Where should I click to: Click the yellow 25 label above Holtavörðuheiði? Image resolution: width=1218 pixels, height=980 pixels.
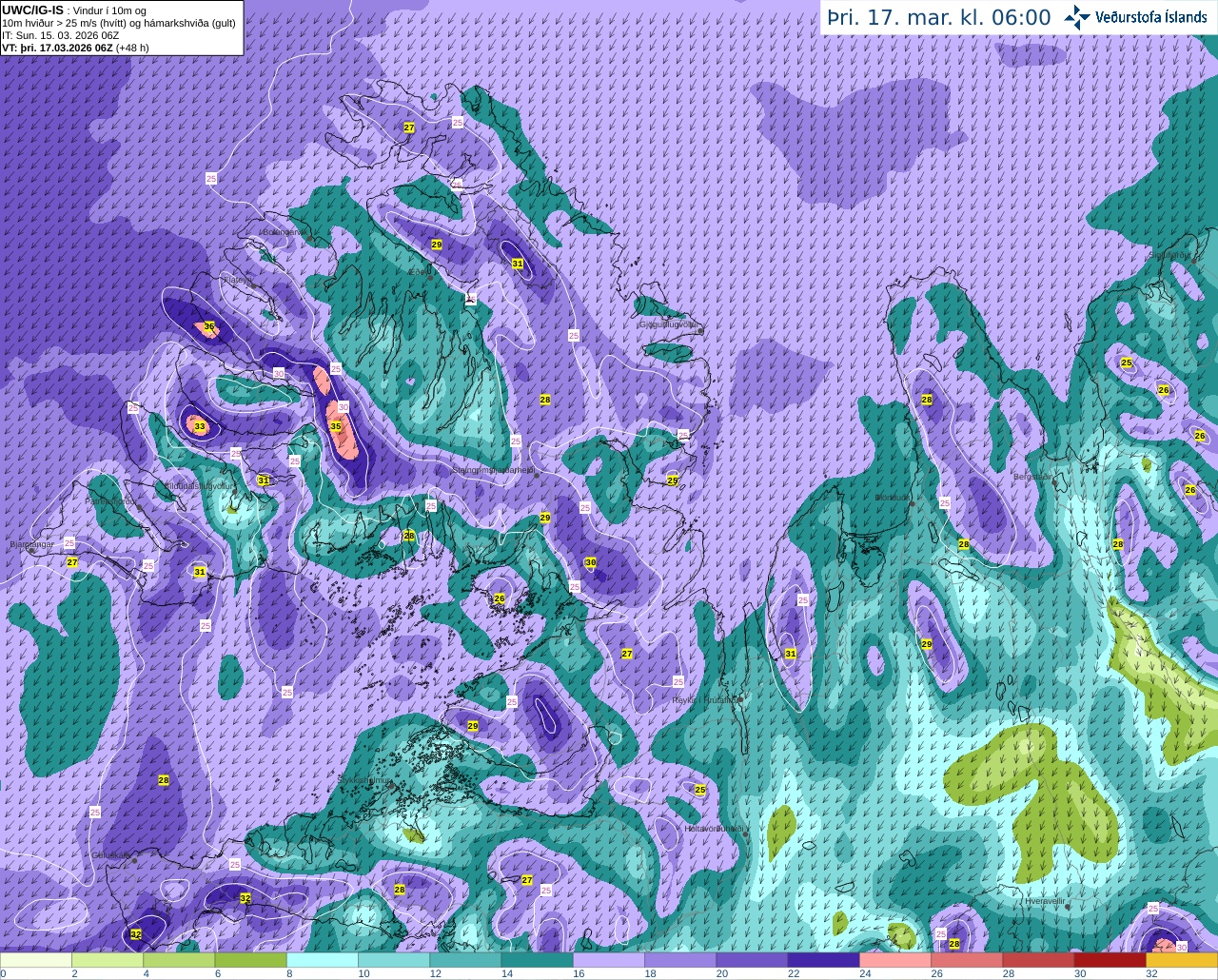700,790
